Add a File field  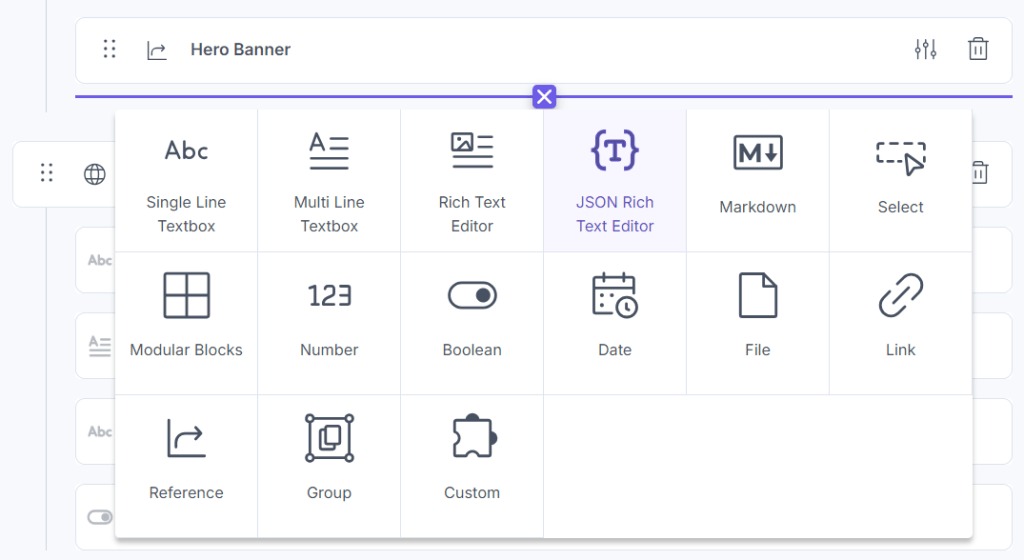pyautogui.click(x=758, y=323)
